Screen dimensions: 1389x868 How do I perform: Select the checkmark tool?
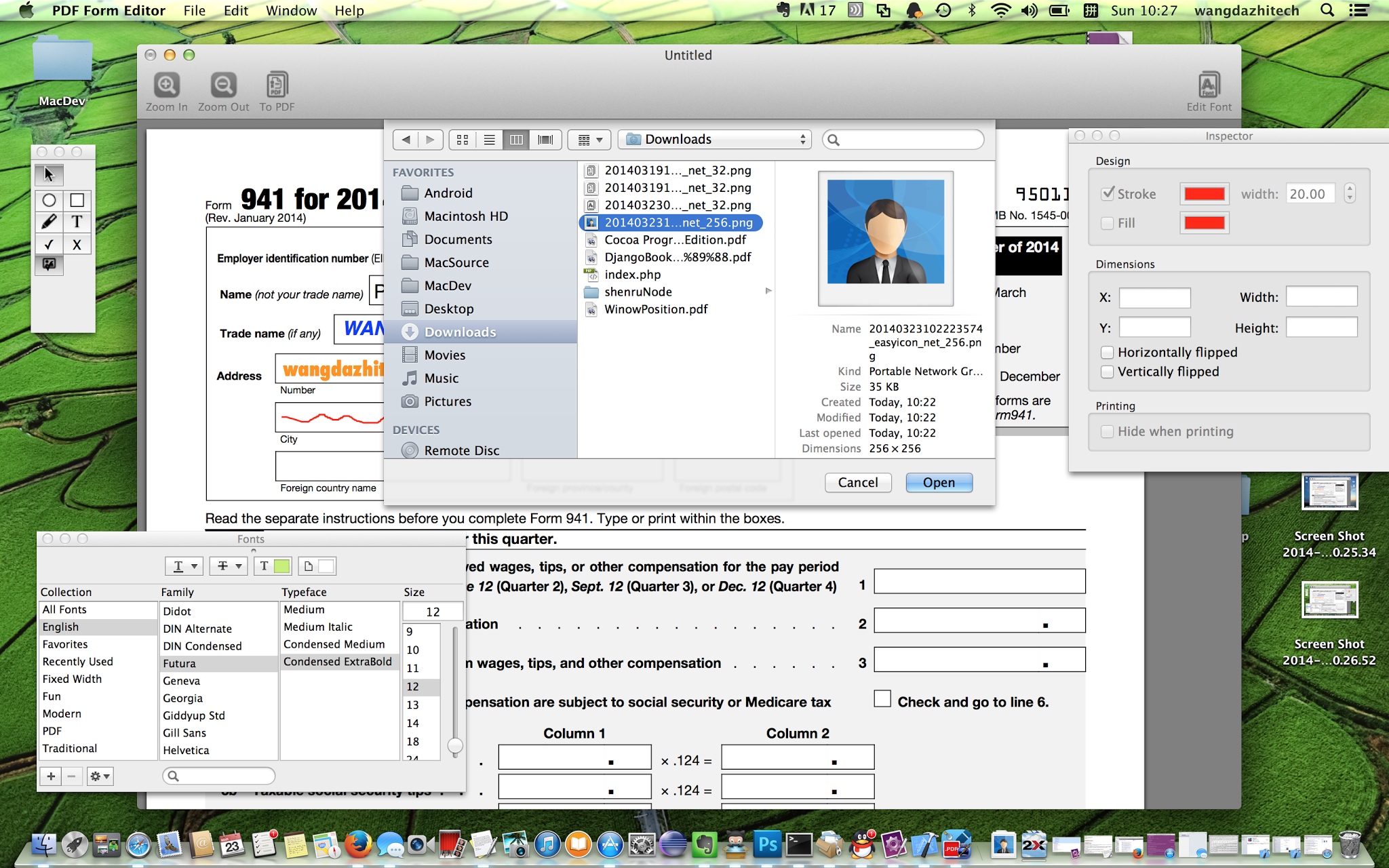click(x=48, y=244)
